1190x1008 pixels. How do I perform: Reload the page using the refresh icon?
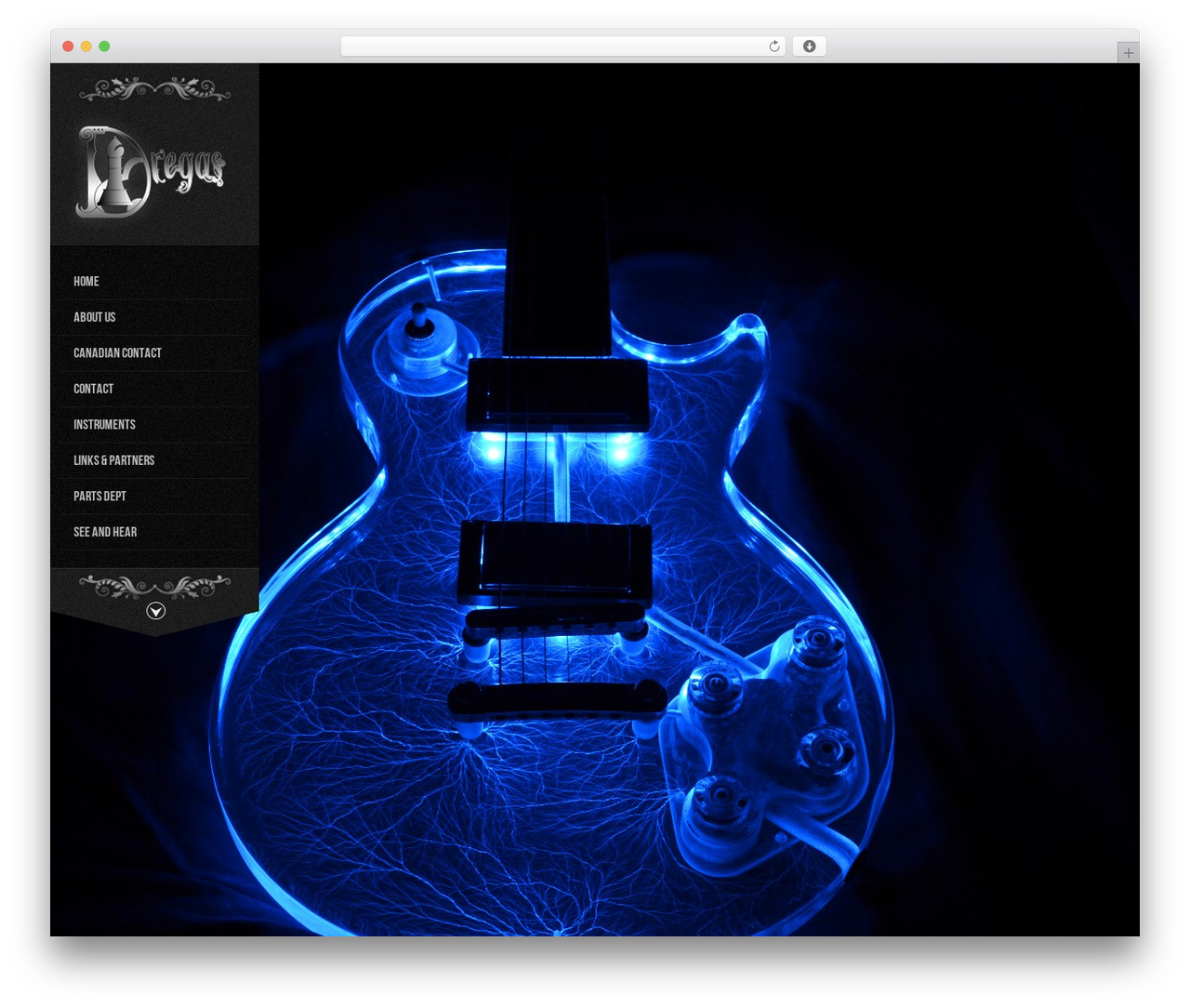(x=773, y=46)
